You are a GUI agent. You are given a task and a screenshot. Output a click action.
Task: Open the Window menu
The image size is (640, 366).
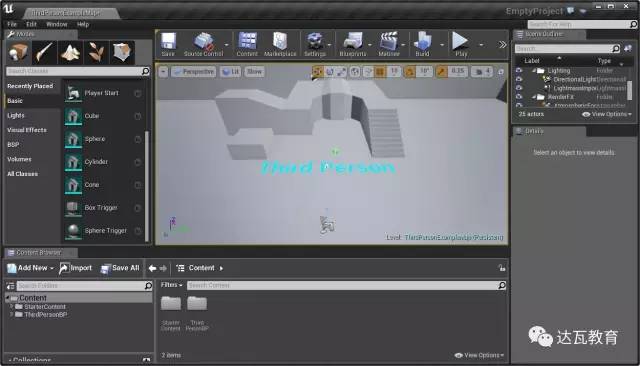[x=57, y=24]
